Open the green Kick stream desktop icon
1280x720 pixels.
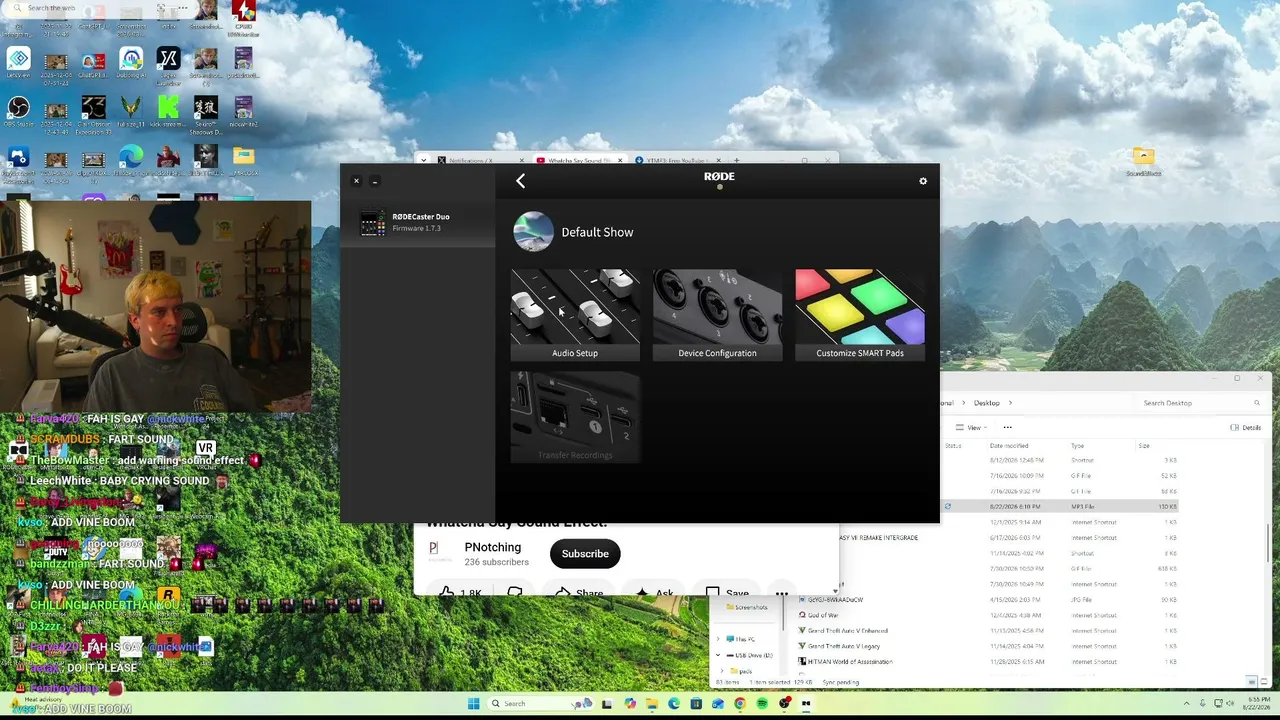tap(168, 112)
